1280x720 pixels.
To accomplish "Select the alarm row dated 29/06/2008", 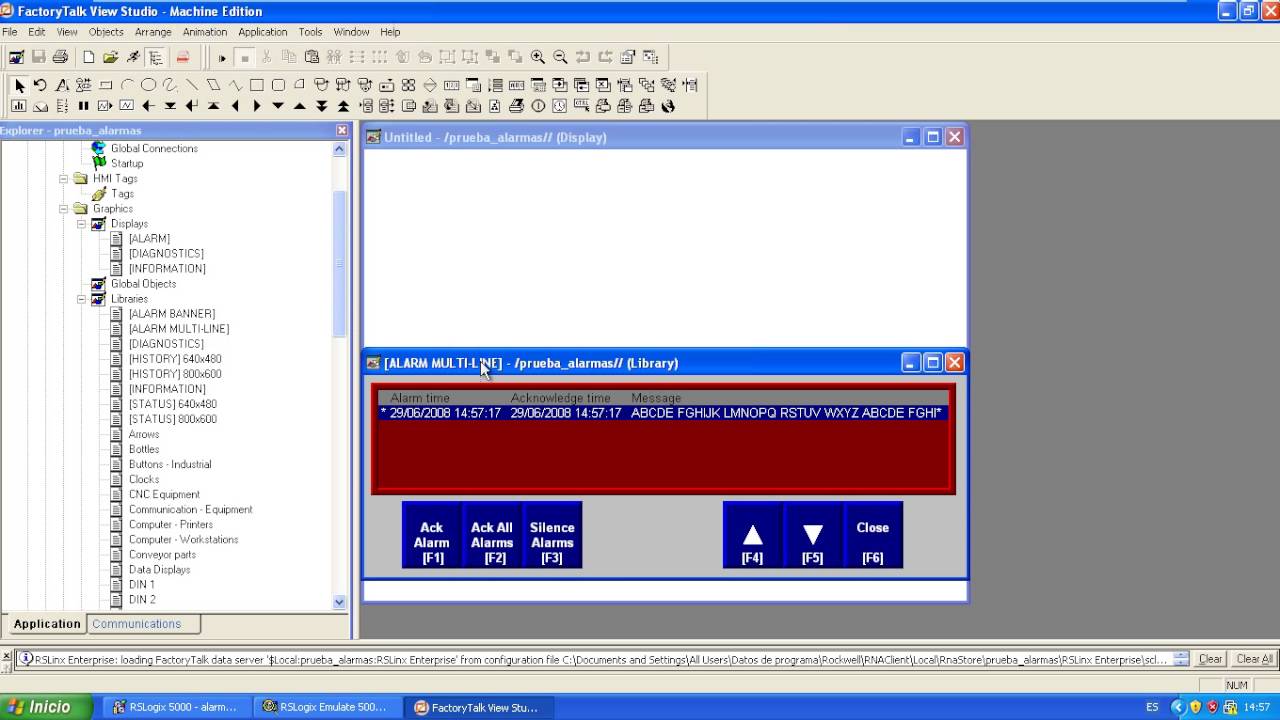I will pos(662,413).
